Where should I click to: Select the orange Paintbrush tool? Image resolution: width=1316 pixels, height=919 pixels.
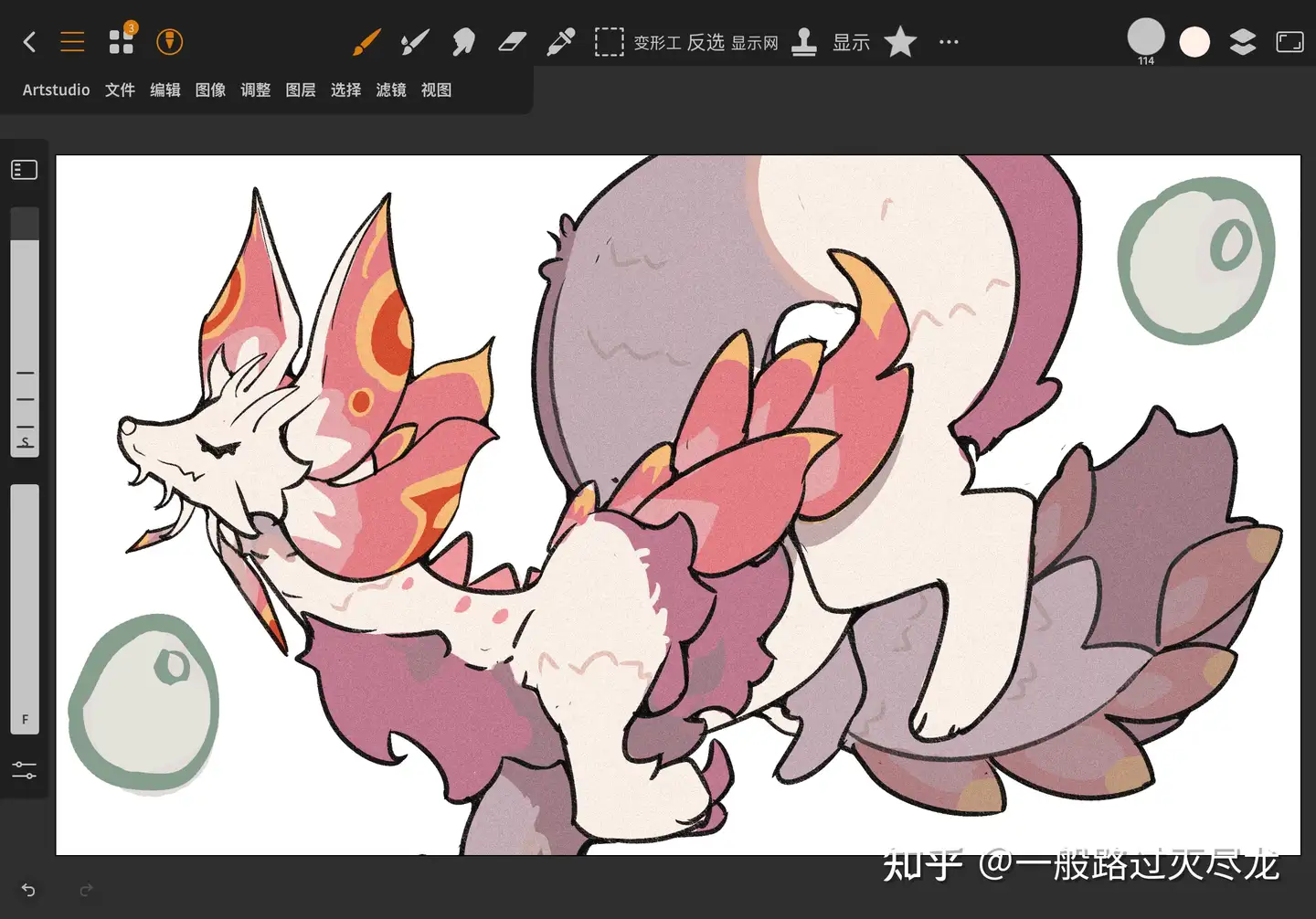366,42
